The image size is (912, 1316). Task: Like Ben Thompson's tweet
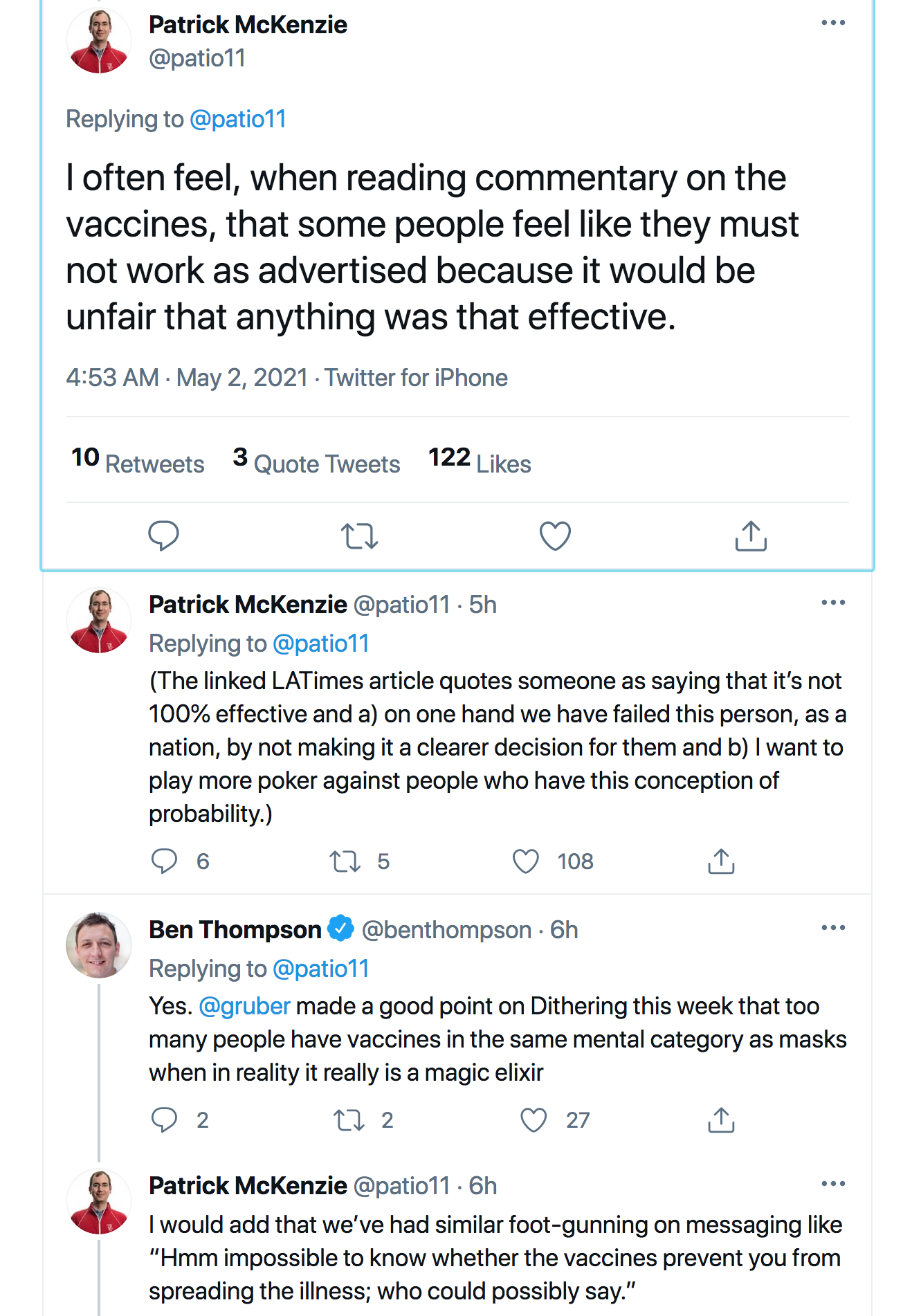tap(533, 1119)
